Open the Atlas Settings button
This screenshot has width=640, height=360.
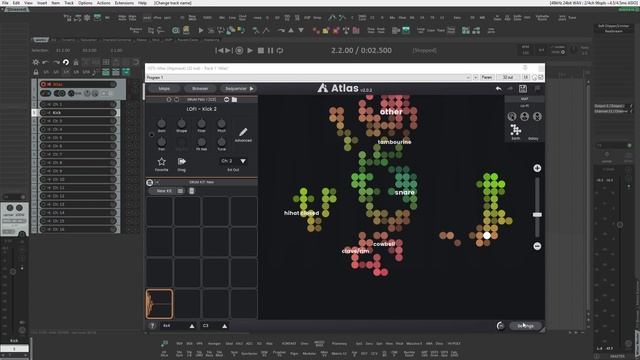(526, 326)
